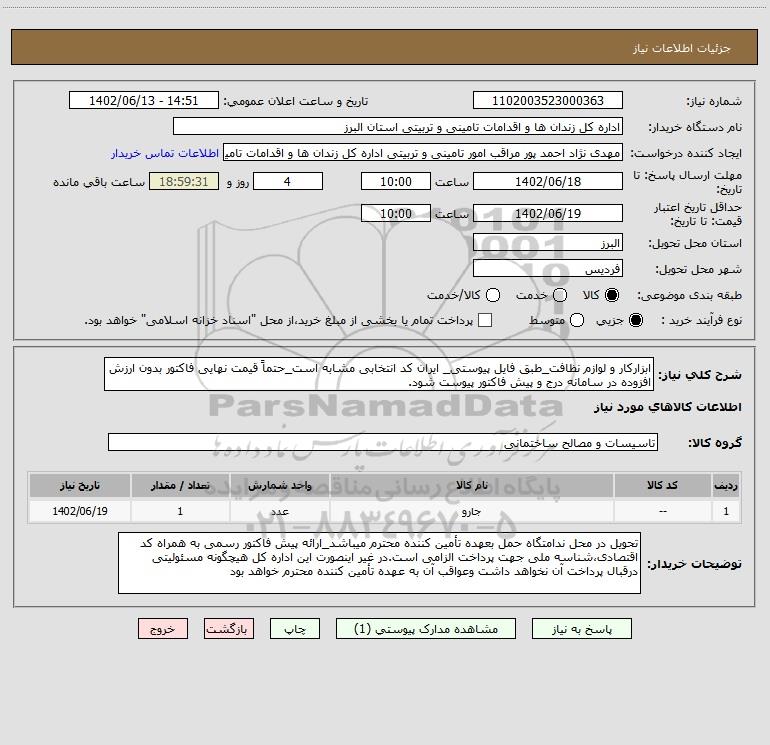
Task: Open مشاهده مدارک پیوستی (1) button
Action: 426,629
